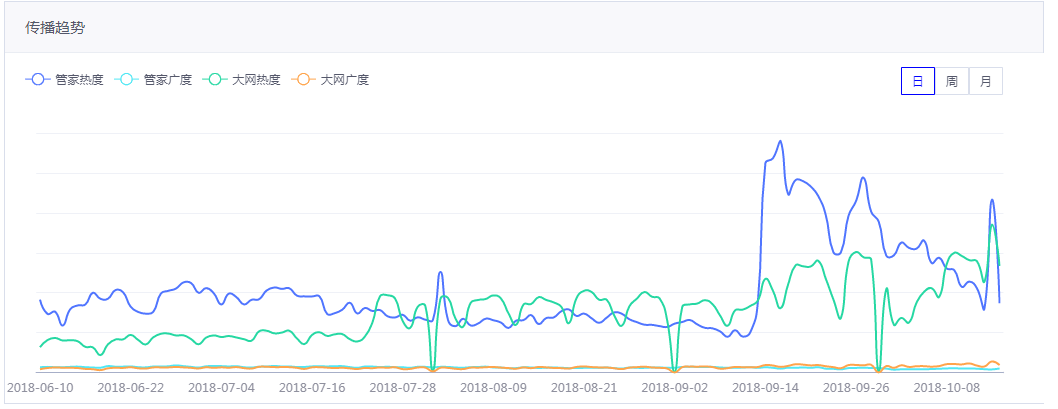Click the green line dip at 2018-09-02

pos(674,371)
